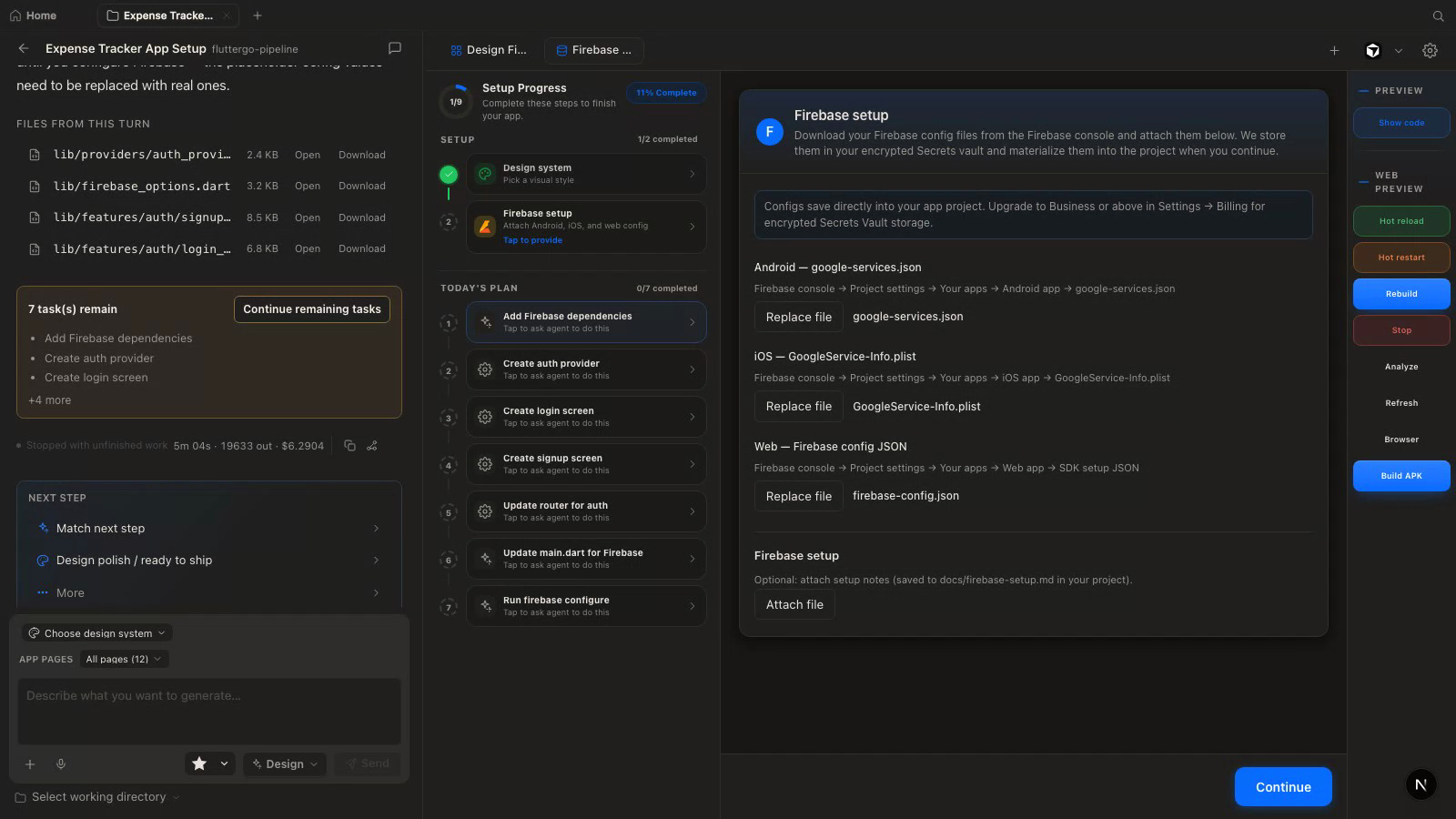Click the Firebase flame icon in setup list

coord(485,227)
